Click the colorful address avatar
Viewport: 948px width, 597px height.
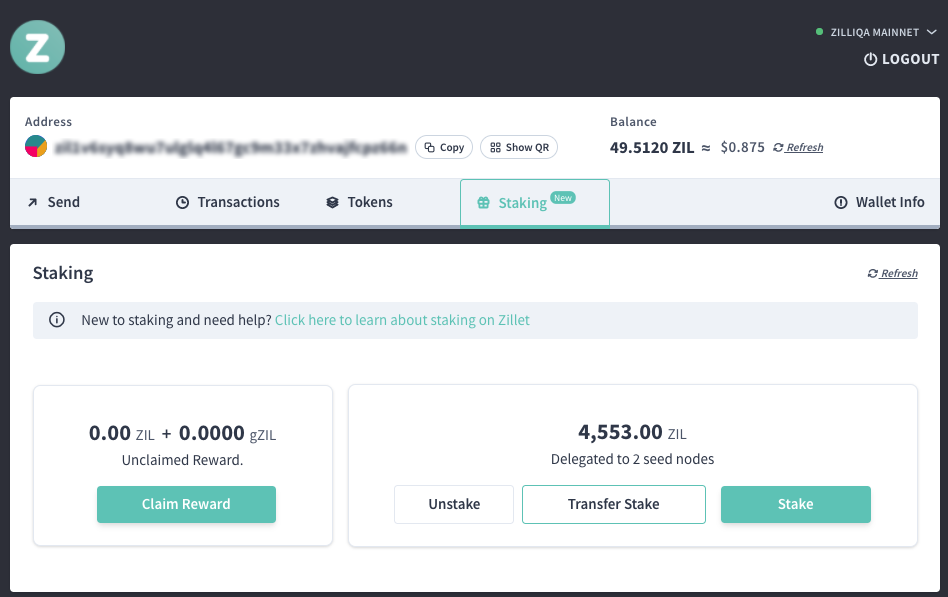coord(37,147)
